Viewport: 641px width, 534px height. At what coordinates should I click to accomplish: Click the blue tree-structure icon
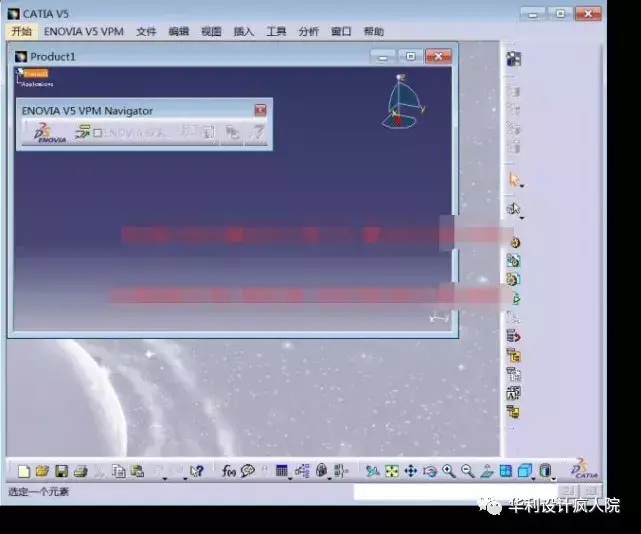[x=302, y=471]
